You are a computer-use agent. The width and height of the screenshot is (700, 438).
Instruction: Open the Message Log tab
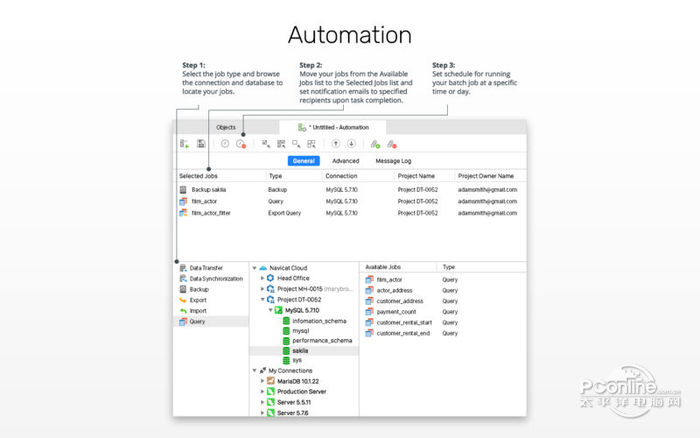click(x=393, y=161)
